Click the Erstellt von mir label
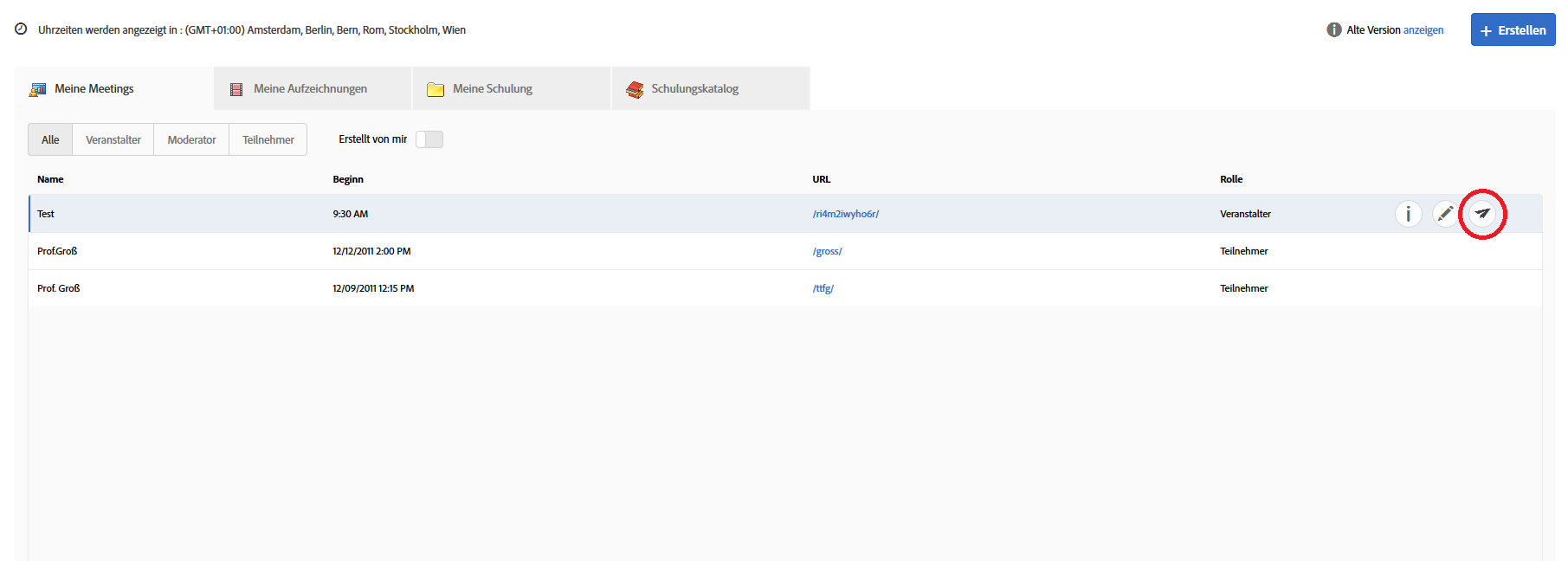This screenshot has width=1568, height=561. [372, 139]
